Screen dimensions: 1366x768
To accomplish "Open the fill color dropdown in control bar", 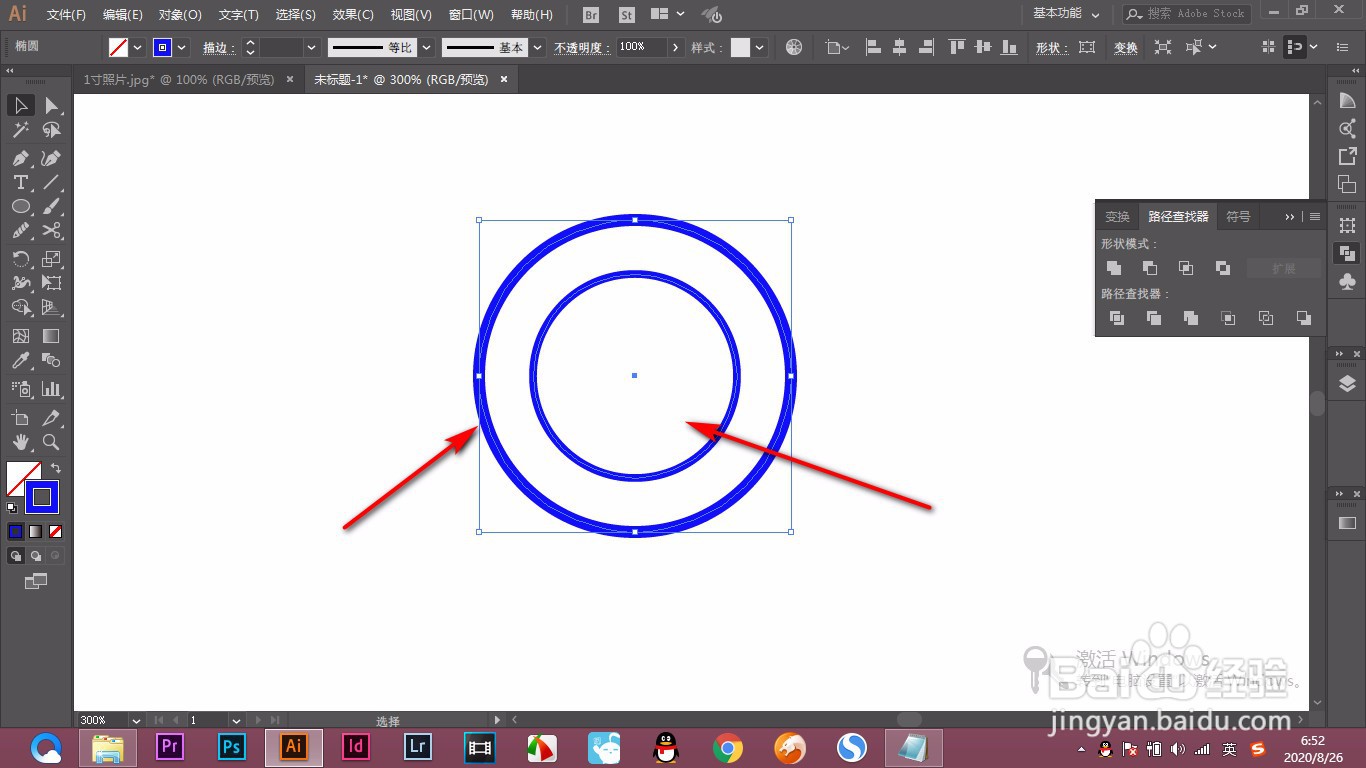I will tap(138, 47).
